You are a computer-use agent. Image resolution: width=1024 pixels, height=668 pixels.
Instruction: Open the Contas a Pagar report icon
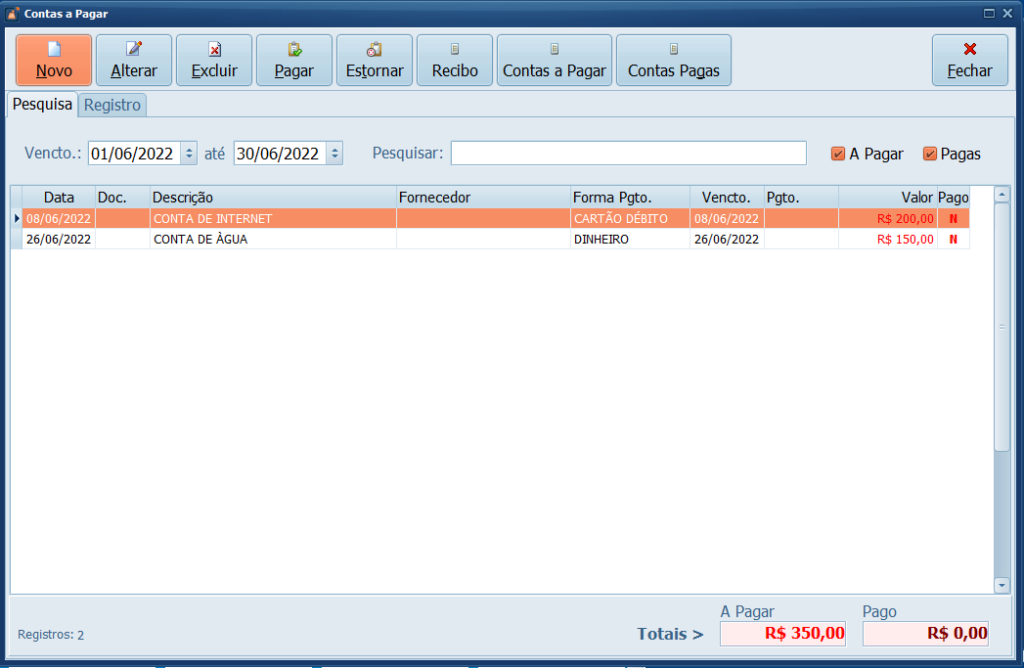tap(554, 49)
